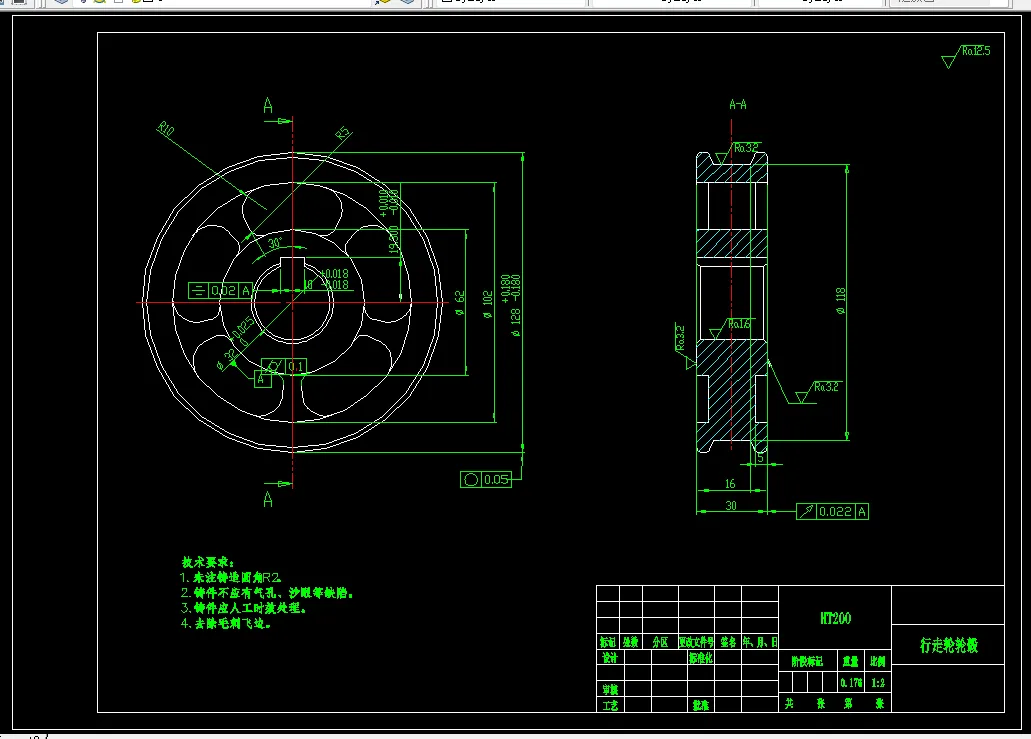This screenshot has height=739, width=1031.
Task: Click the lower section marker "A" below wheel
Action: [x=268, y=499]
